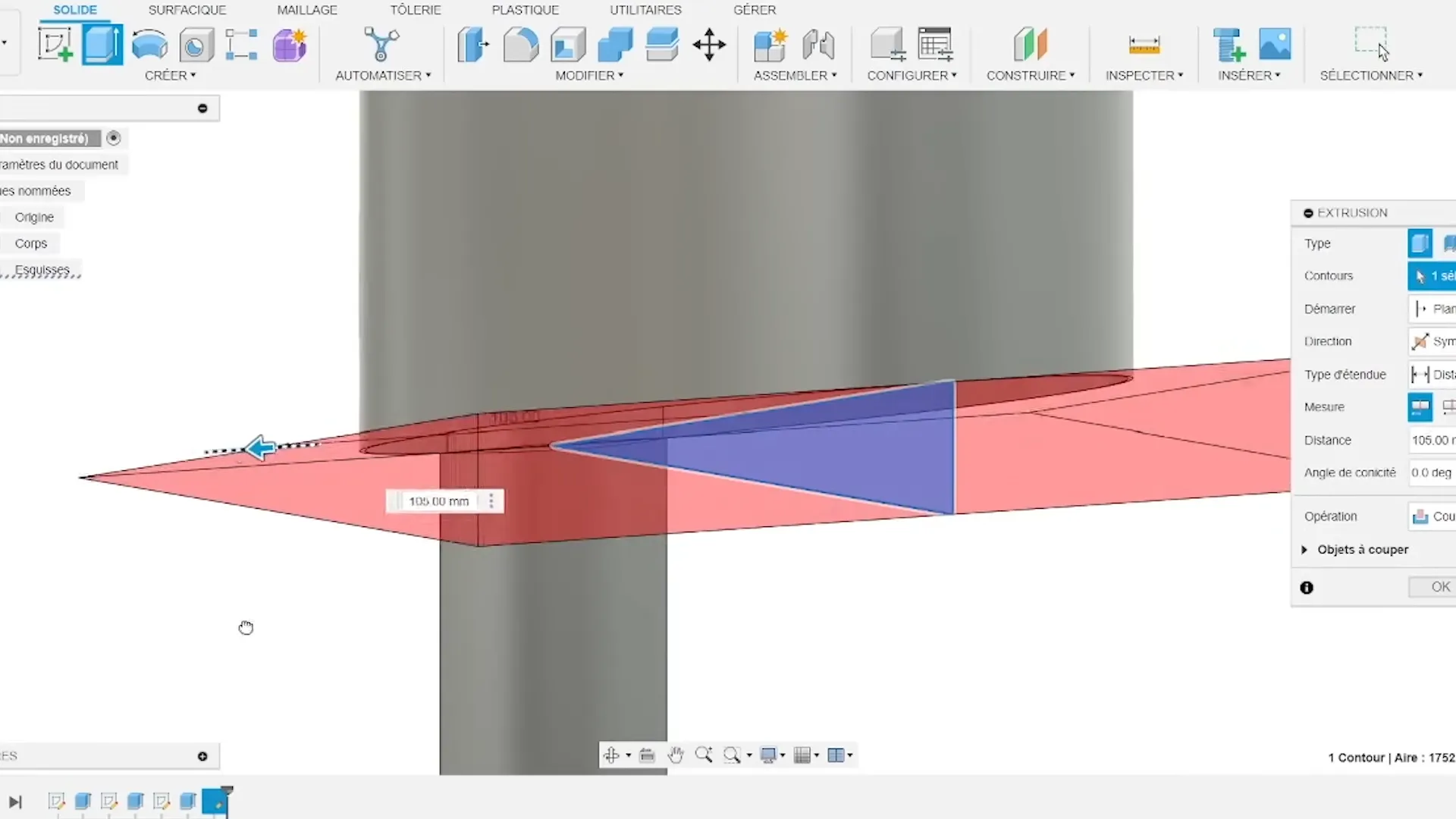Choose the Fillet tool

coord(521,45)
